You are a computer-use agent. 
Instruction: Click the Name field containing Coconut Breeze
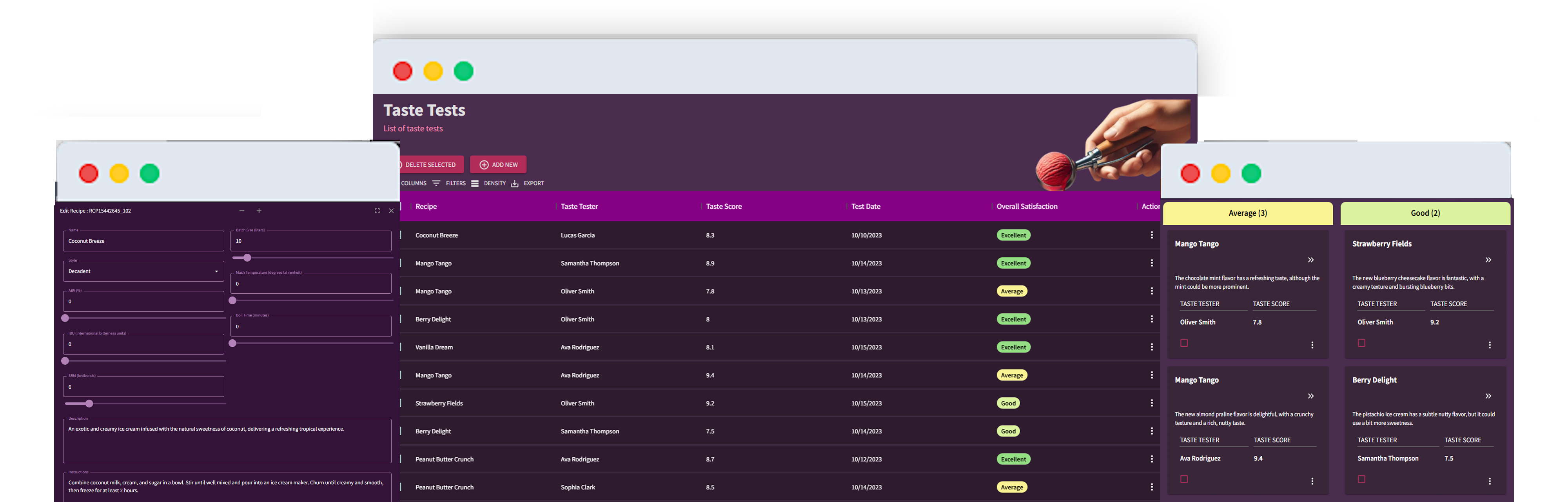point(143,241)
